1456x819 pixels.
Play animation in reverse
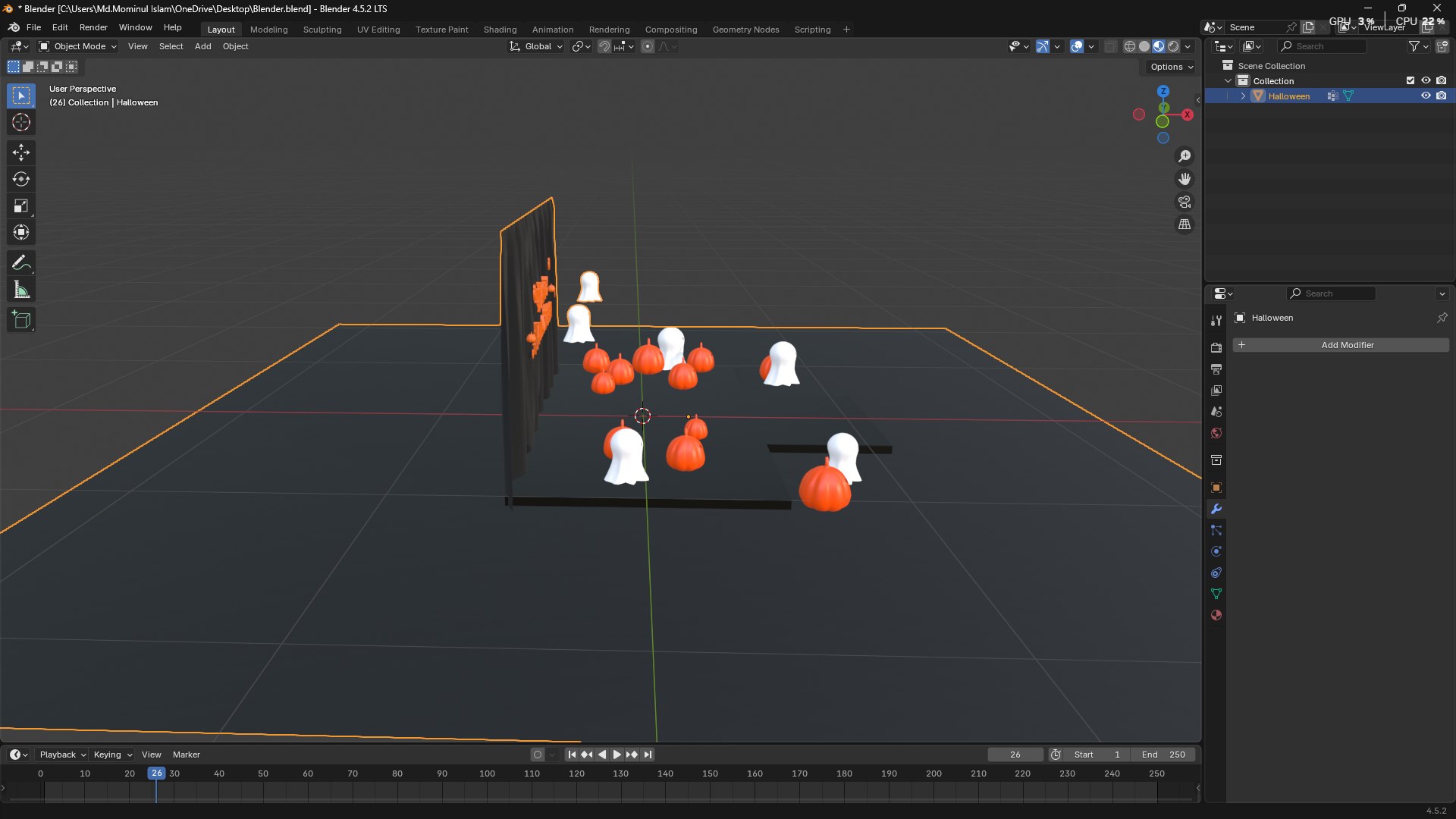602,755
